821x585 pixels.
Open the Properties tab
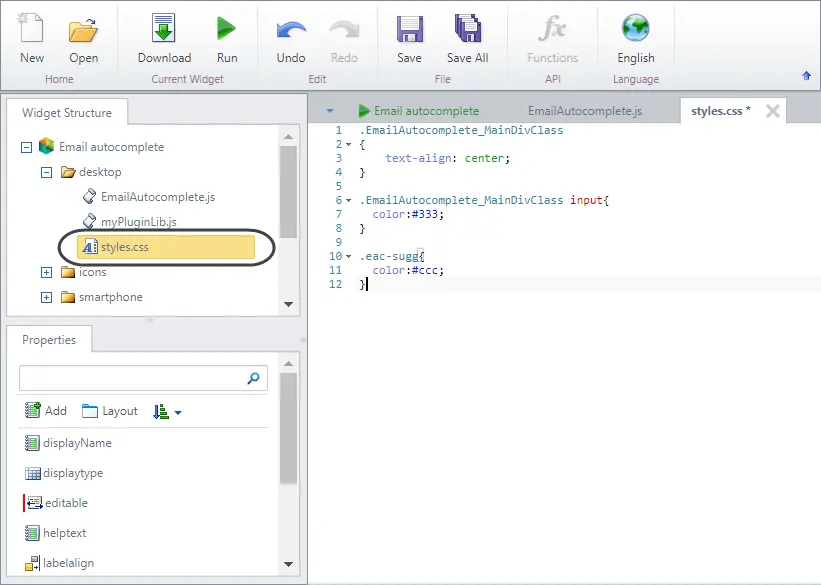click(x=49, y=339)
